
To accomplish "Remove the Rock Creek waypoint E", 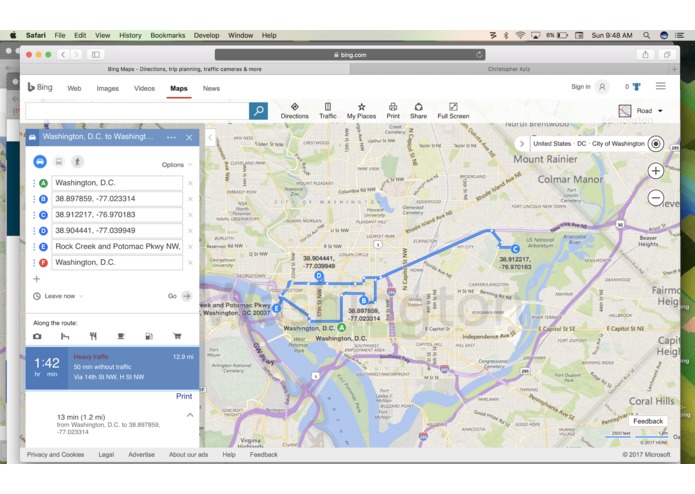I will pos(190,247).
